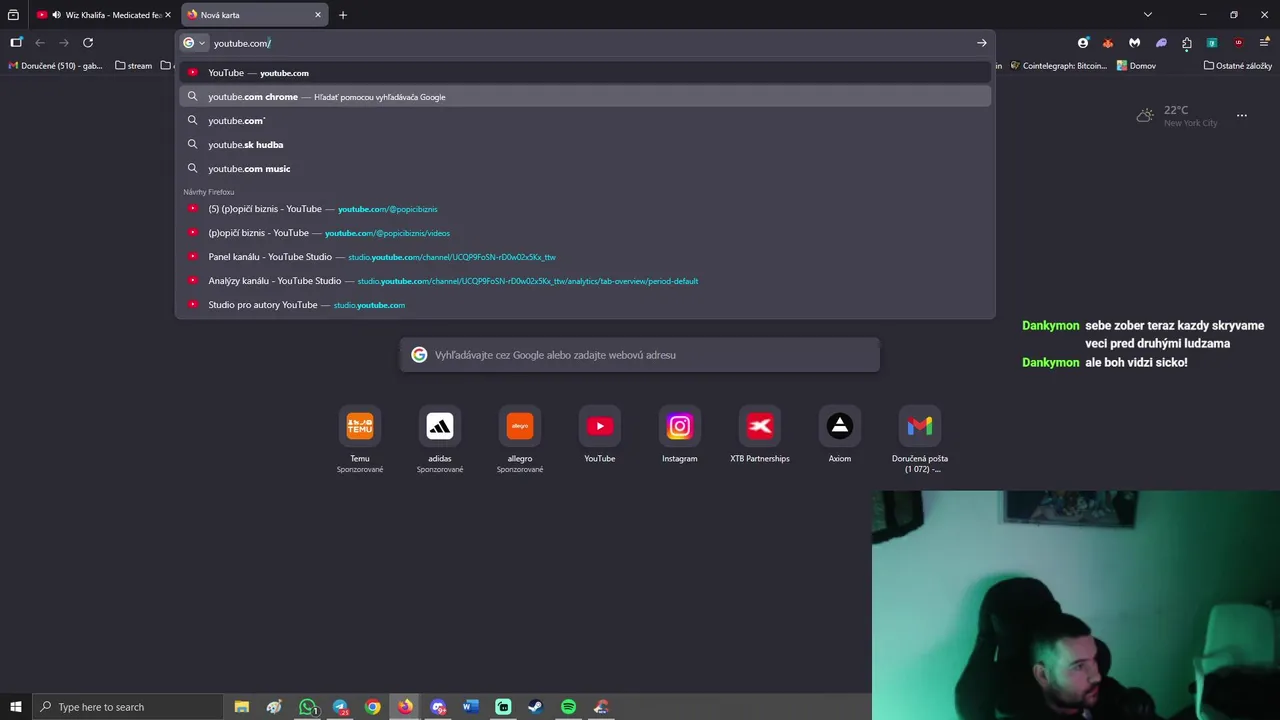Select the youtube.com chrome search suggestion
Image resolution: width=1280 pixels, height=720 pixels.
585,97
